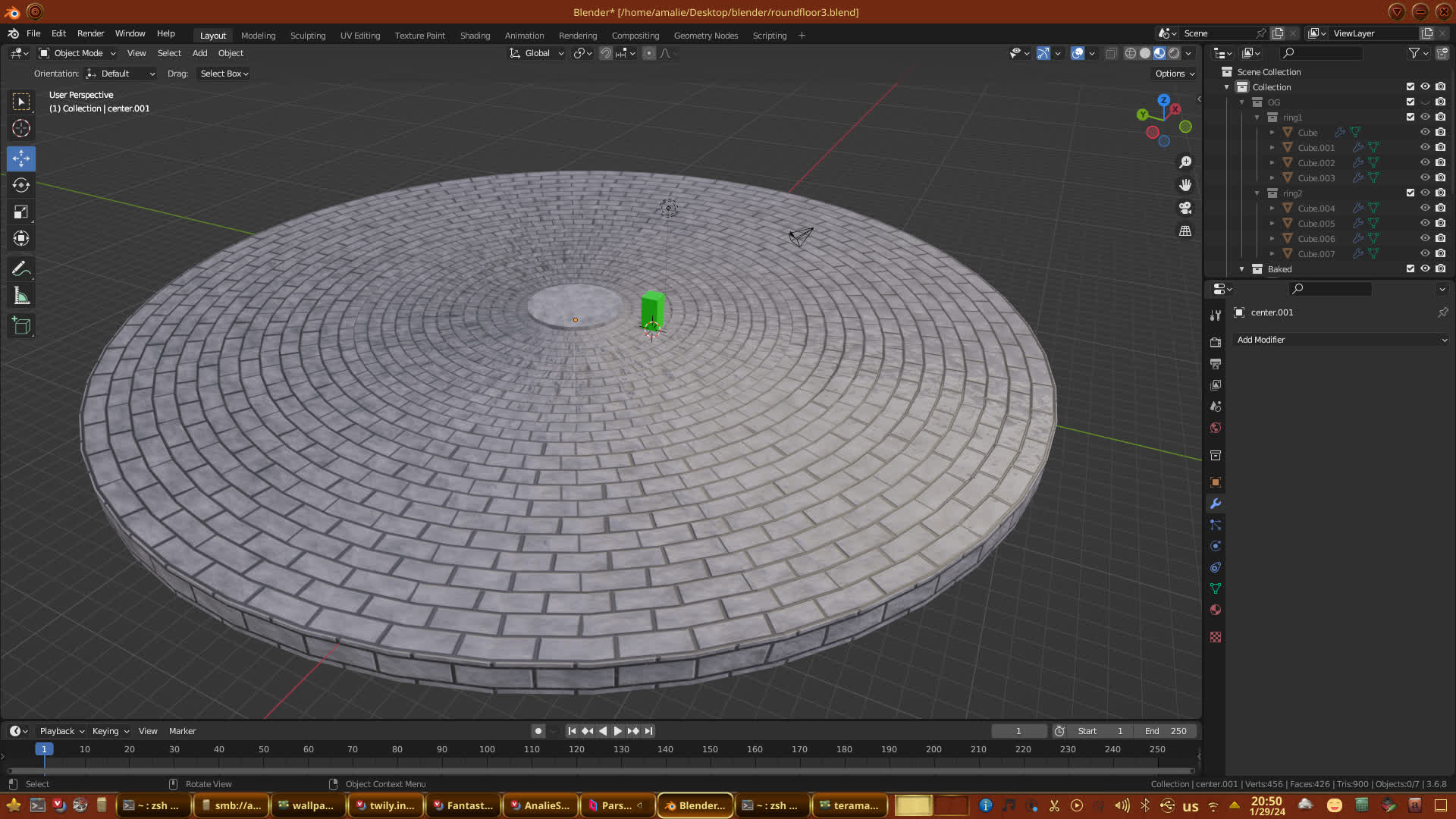Click frame 100 on the timeline
The image size is (1456, 819).
pos(487,749)
